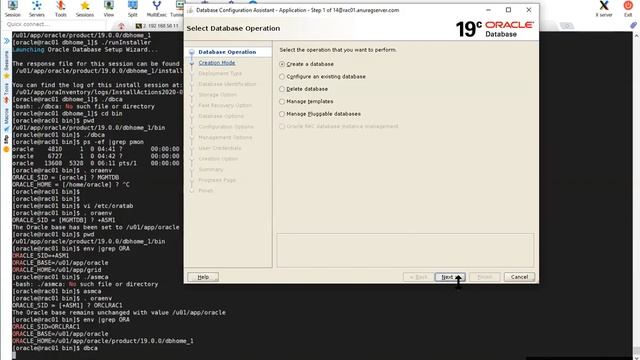Open the Macros vertical sidebar tab
Image resolution: width=640 pixels, height=360 pixels.
6,120
